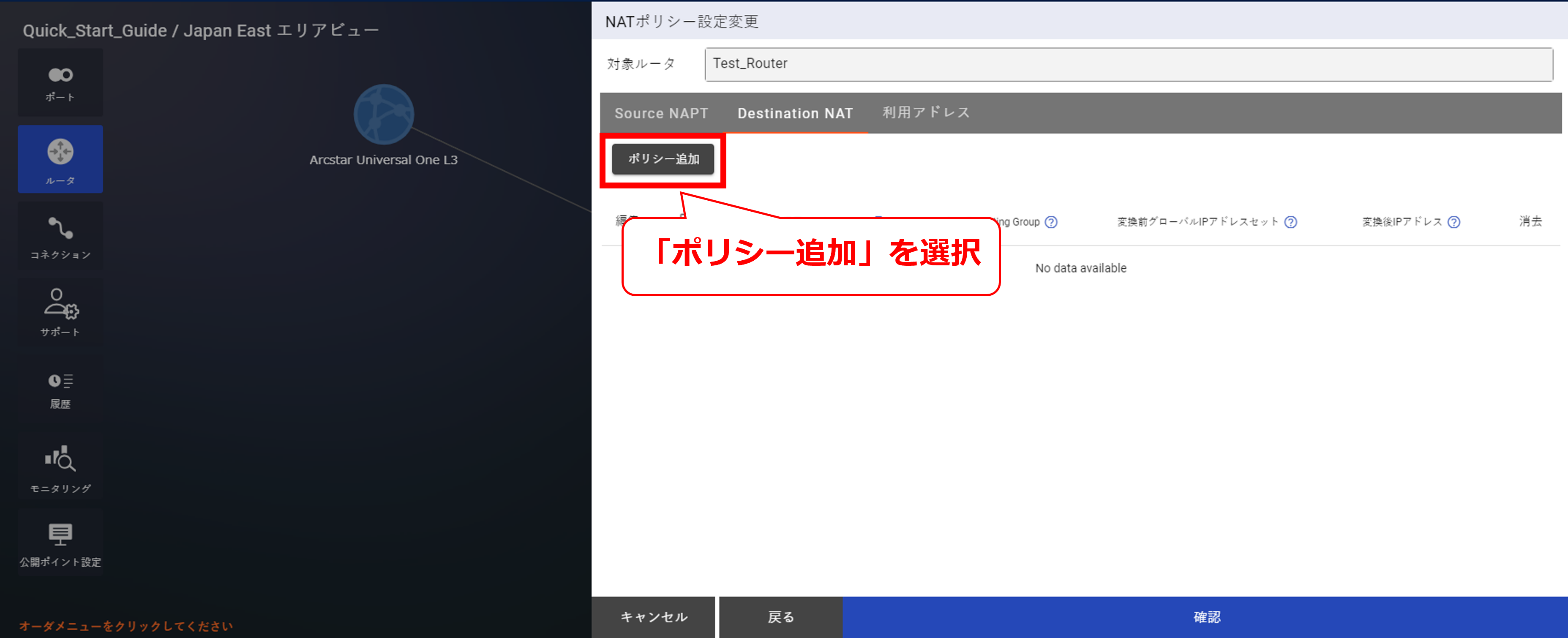Click help icon for 変換前グローバルIPアドレスセット
Image resolution: width=1568 pixels, height=638 pixels.
[1290, 222]
